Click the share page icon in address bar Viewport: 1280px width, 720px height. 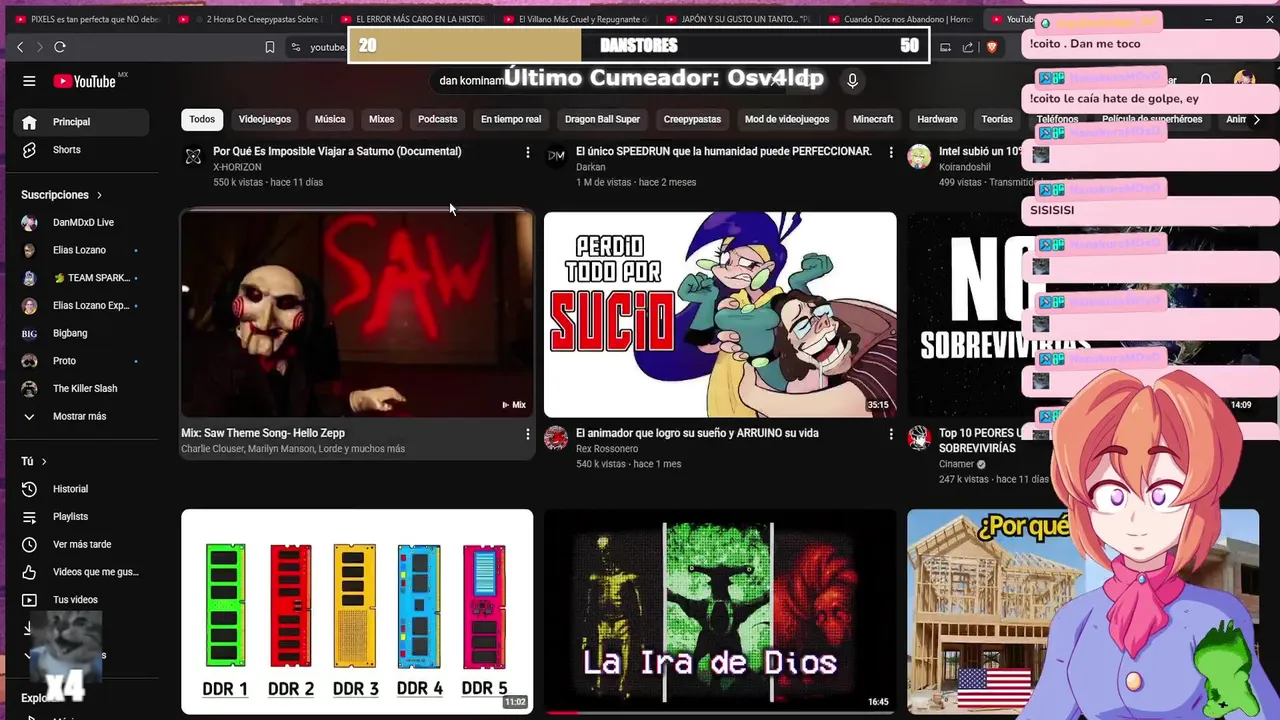click(968, 47)
